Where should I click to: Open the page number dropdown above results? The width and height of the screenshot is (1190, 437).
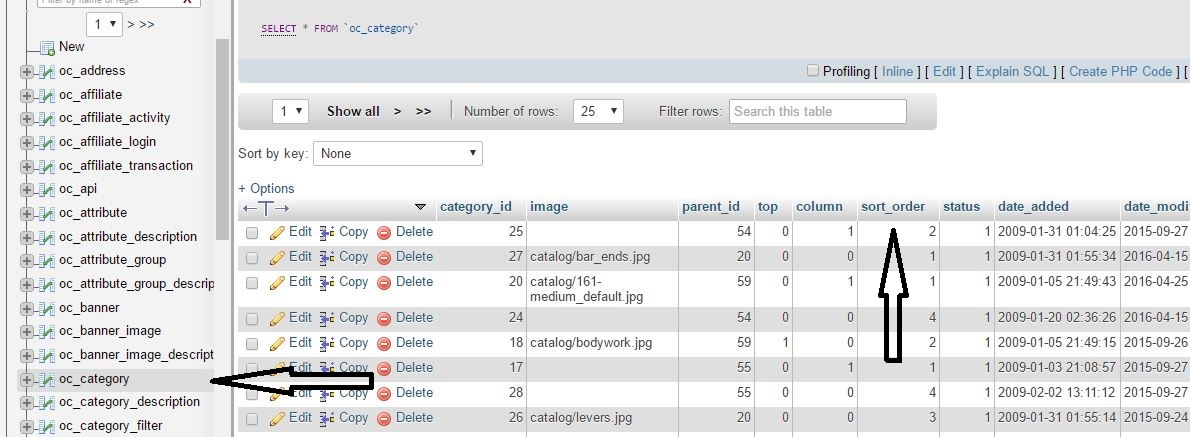tap(290, 112)
